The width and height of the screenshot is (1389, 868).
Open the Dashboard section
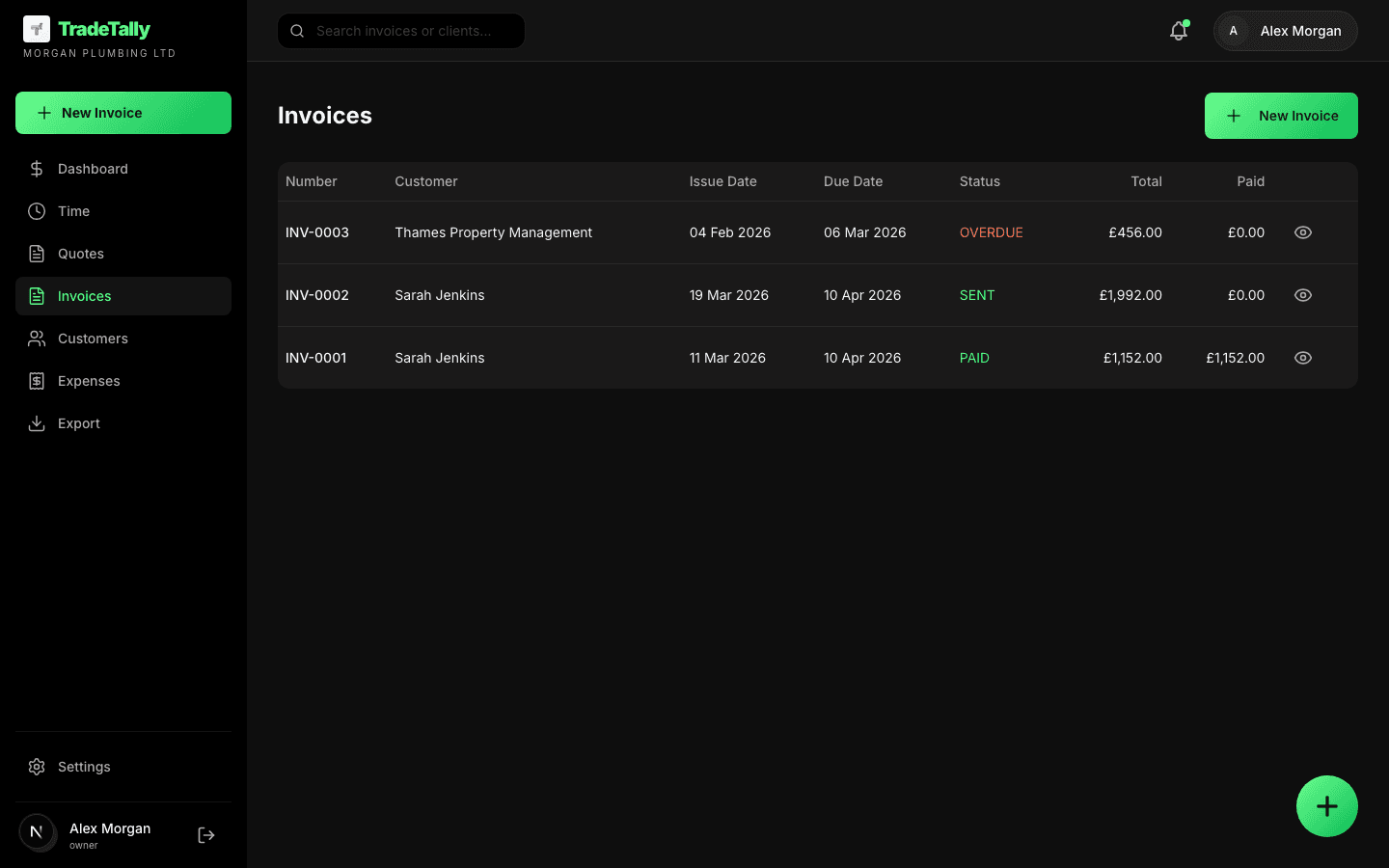click(x=92, y=169)
